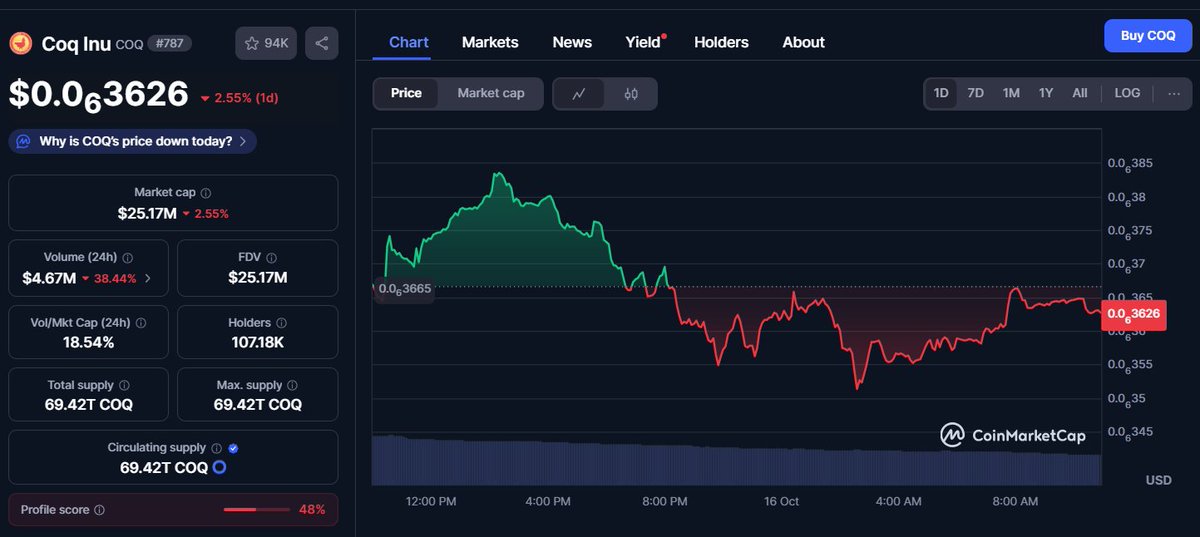Switch chart to Market cap view
This screenshot has height=537, width=1200.
click(x=491, y=93)
